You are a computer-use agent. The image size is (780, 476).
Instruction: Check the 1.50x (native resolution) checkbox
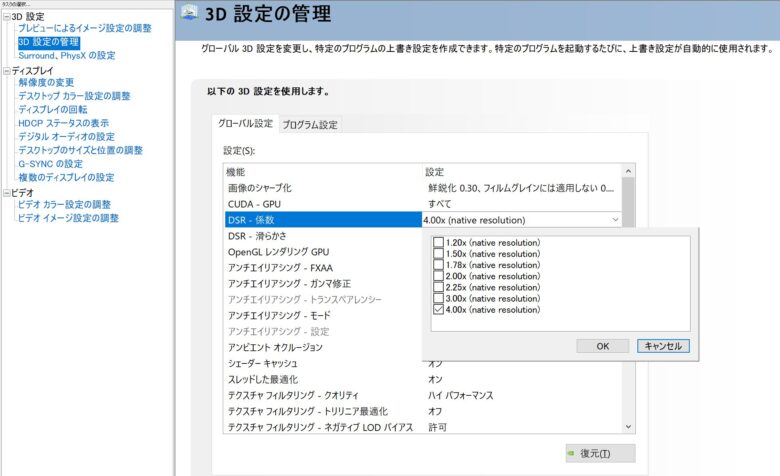click(x=438, y=254)
